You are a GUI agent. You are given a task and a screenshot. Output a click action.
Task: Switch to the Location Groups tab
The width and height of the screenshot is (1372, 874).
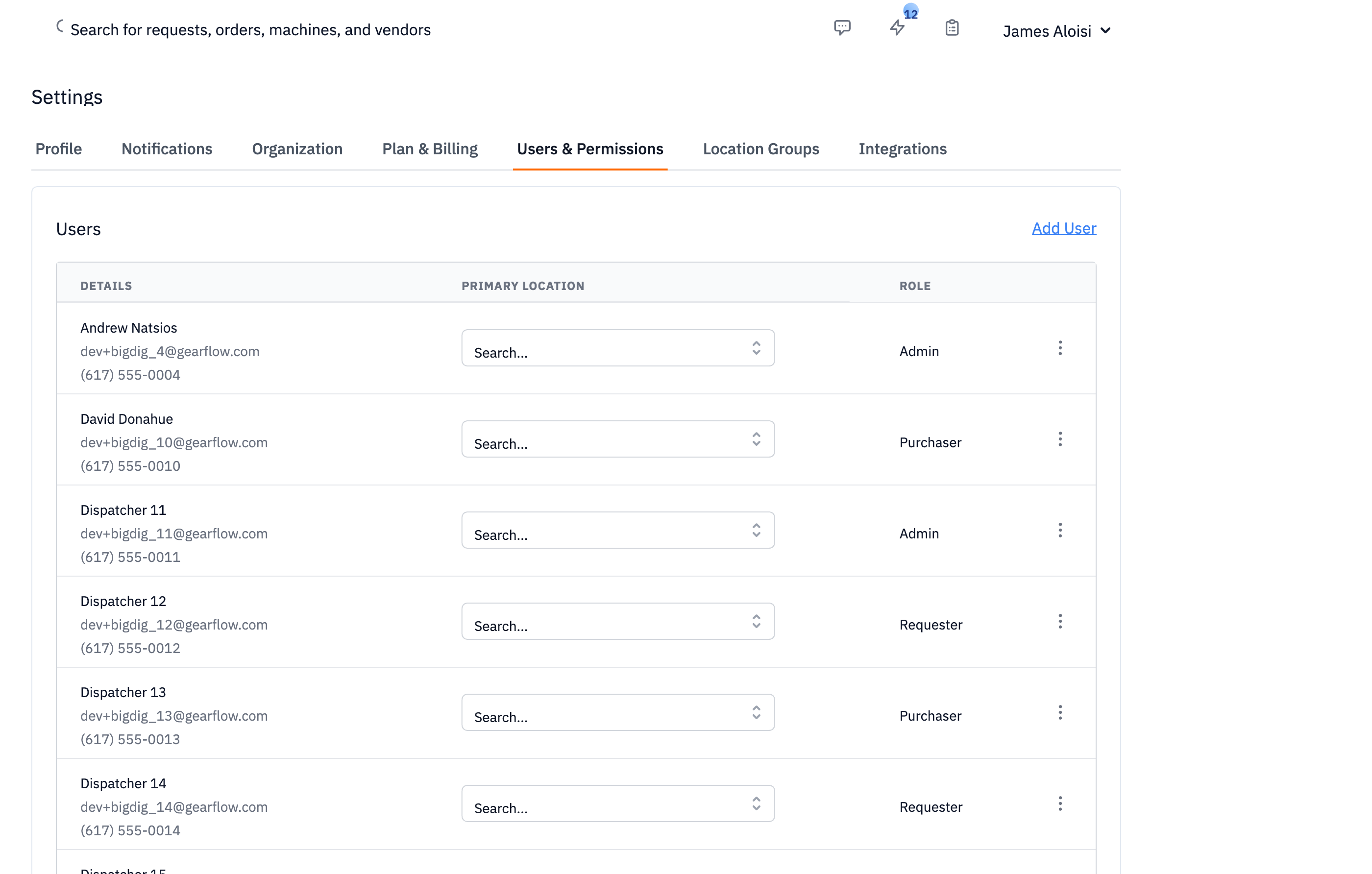pos(761,149)
